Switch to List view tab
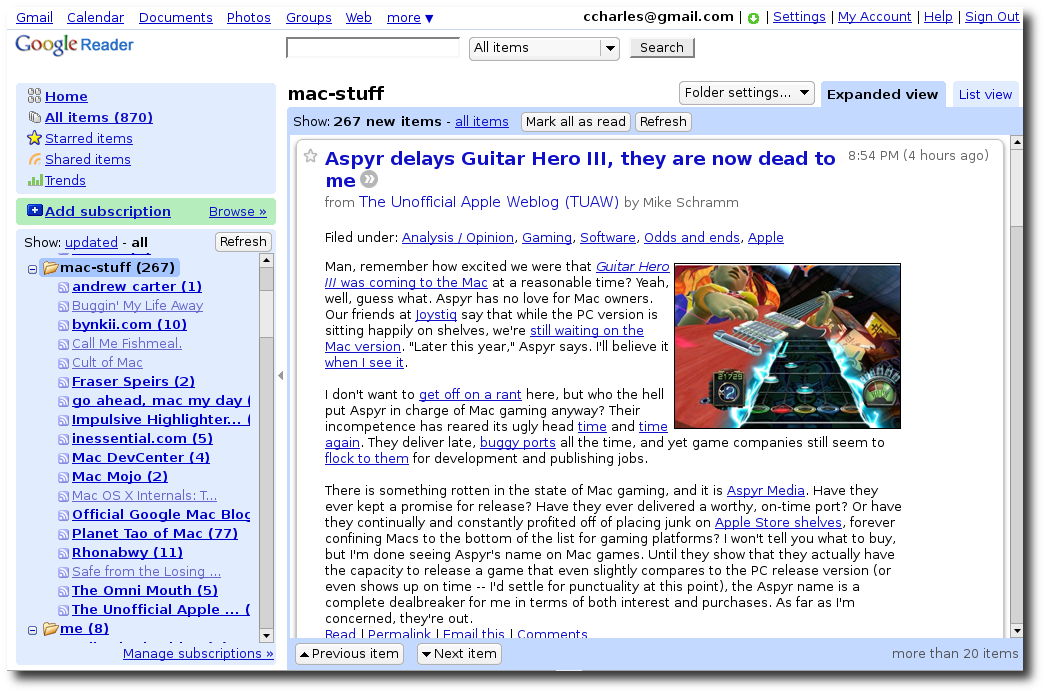 click(985, 95)
